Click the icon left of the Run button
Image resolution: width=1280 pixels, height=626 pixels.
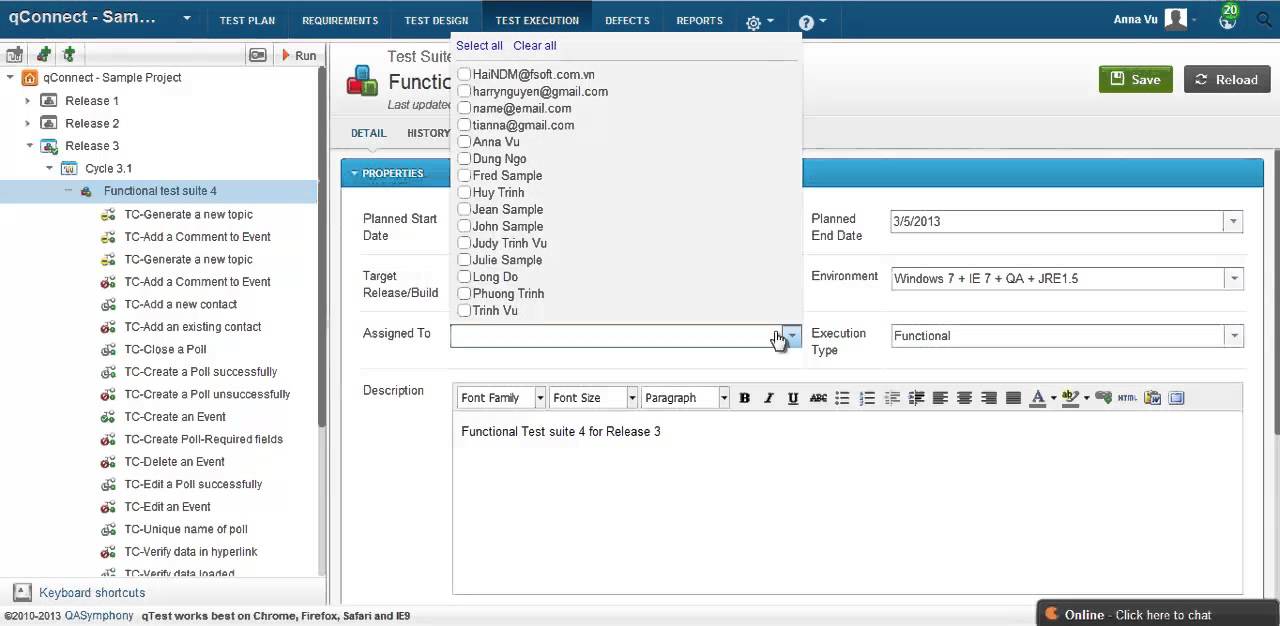click(258, 56)
